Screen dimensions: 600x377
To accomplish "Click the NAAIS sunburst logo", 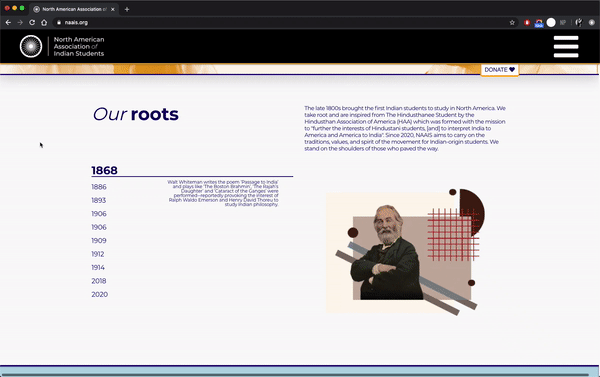I will pyautogui.click(x=31, y=46).
